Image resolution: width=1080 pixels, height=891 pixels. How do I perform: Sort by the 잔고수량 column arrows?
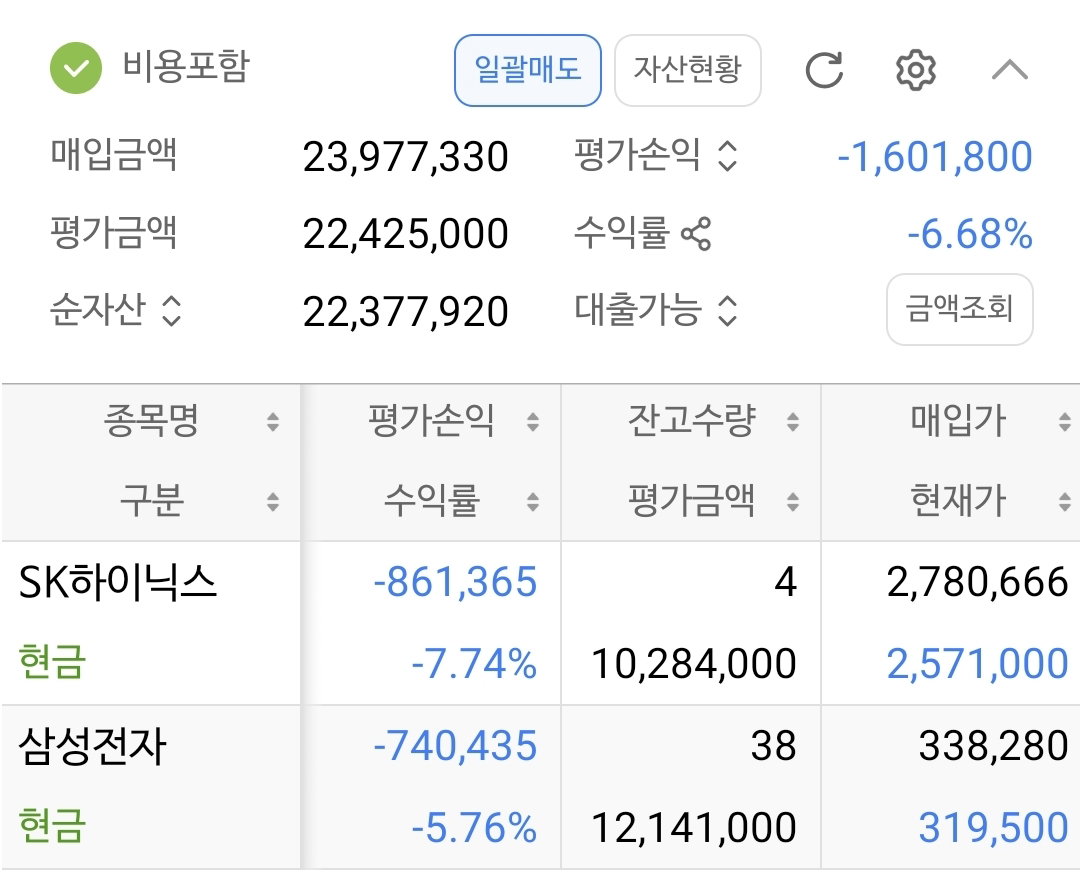click(793, 421)
